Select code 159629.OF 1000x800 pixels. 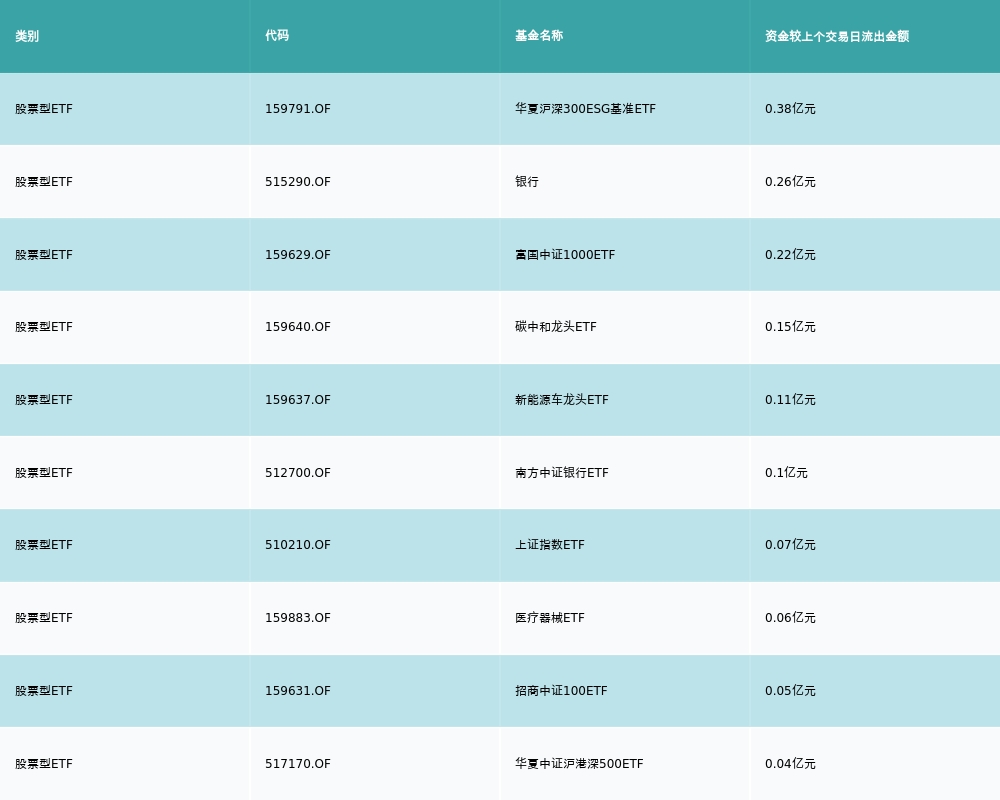(298, 255)
